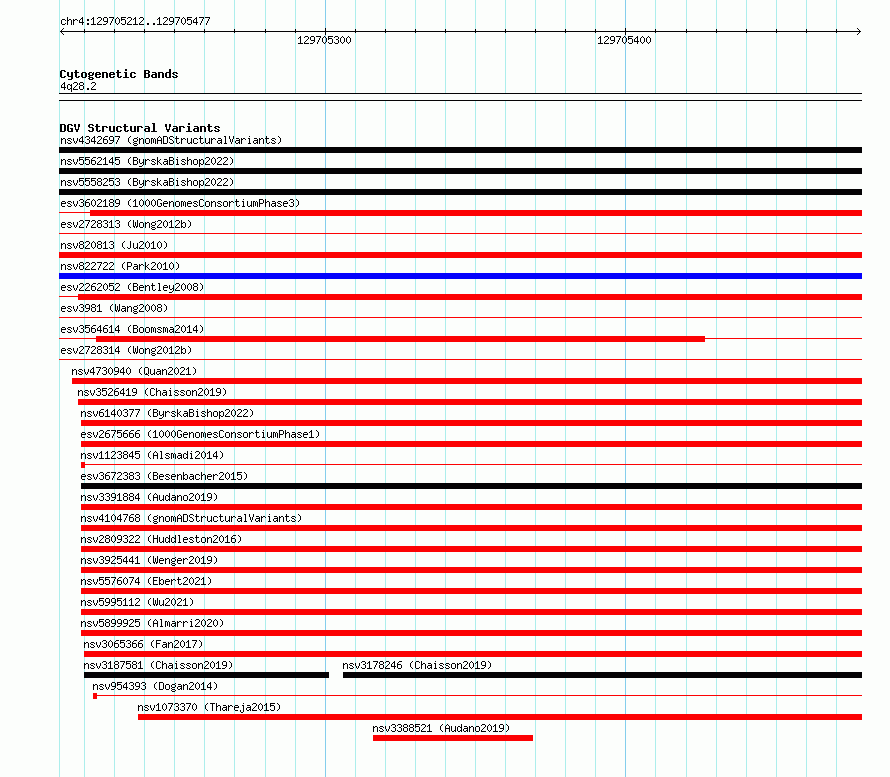
Task: Open nsv3187581 Chaisson2019 label
Action: coord(158,665)
